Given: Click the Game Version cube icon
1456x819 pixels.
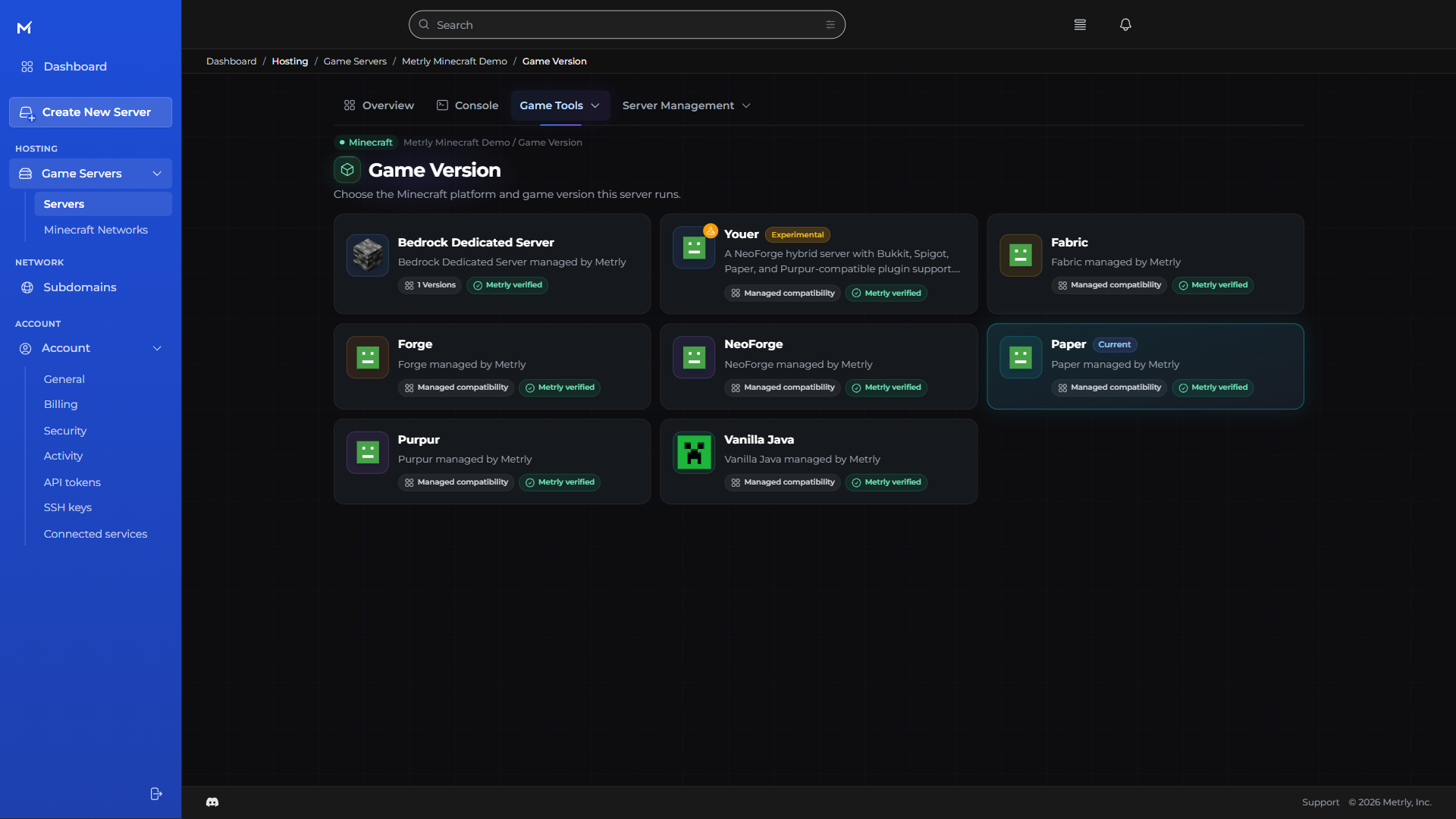Looking at the screenshot, I should 347,170.
